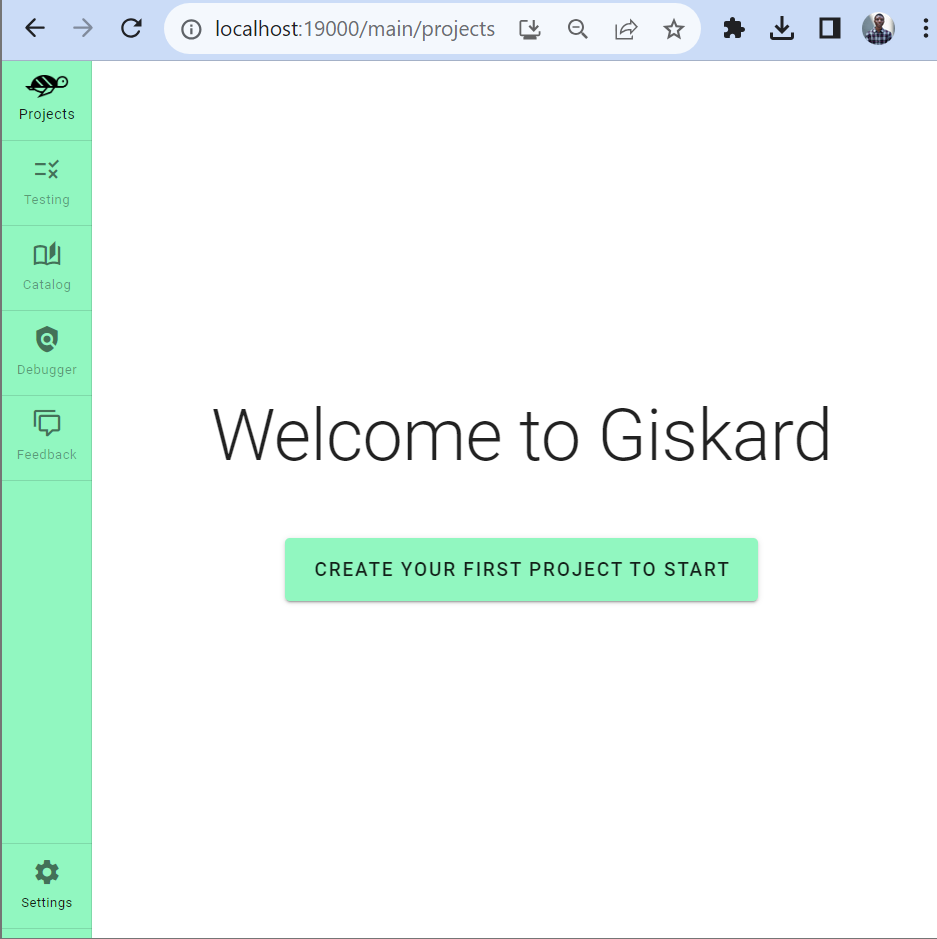The image size is (937, 939).
Task: Bookmark this tab with star icon
Action: pyautogui.click(x=674, y=29)
